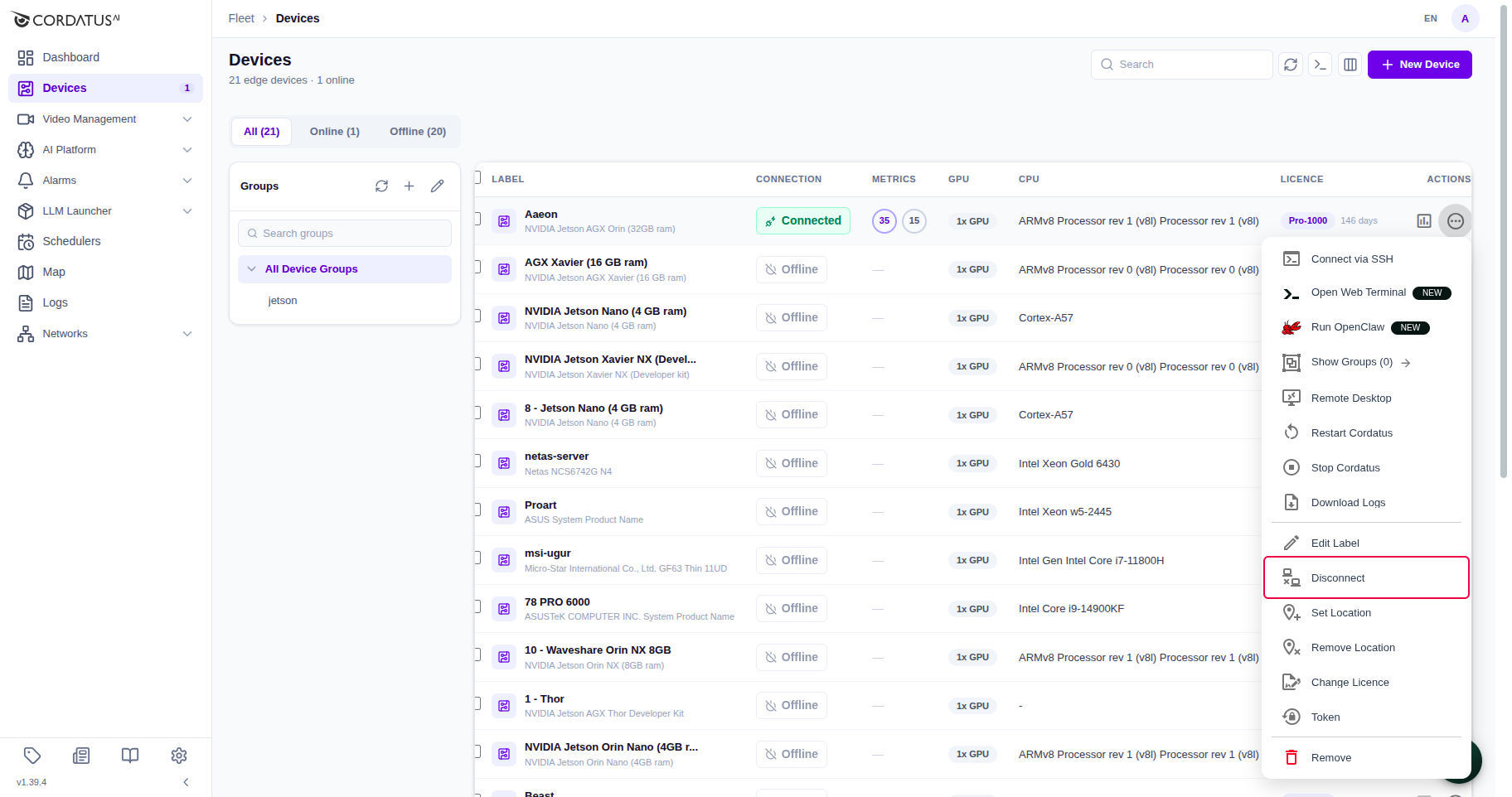Click the page vertical scrollbar
Screen dimensions: 1512x797
pyautogui.click(x=1504, y=240)
